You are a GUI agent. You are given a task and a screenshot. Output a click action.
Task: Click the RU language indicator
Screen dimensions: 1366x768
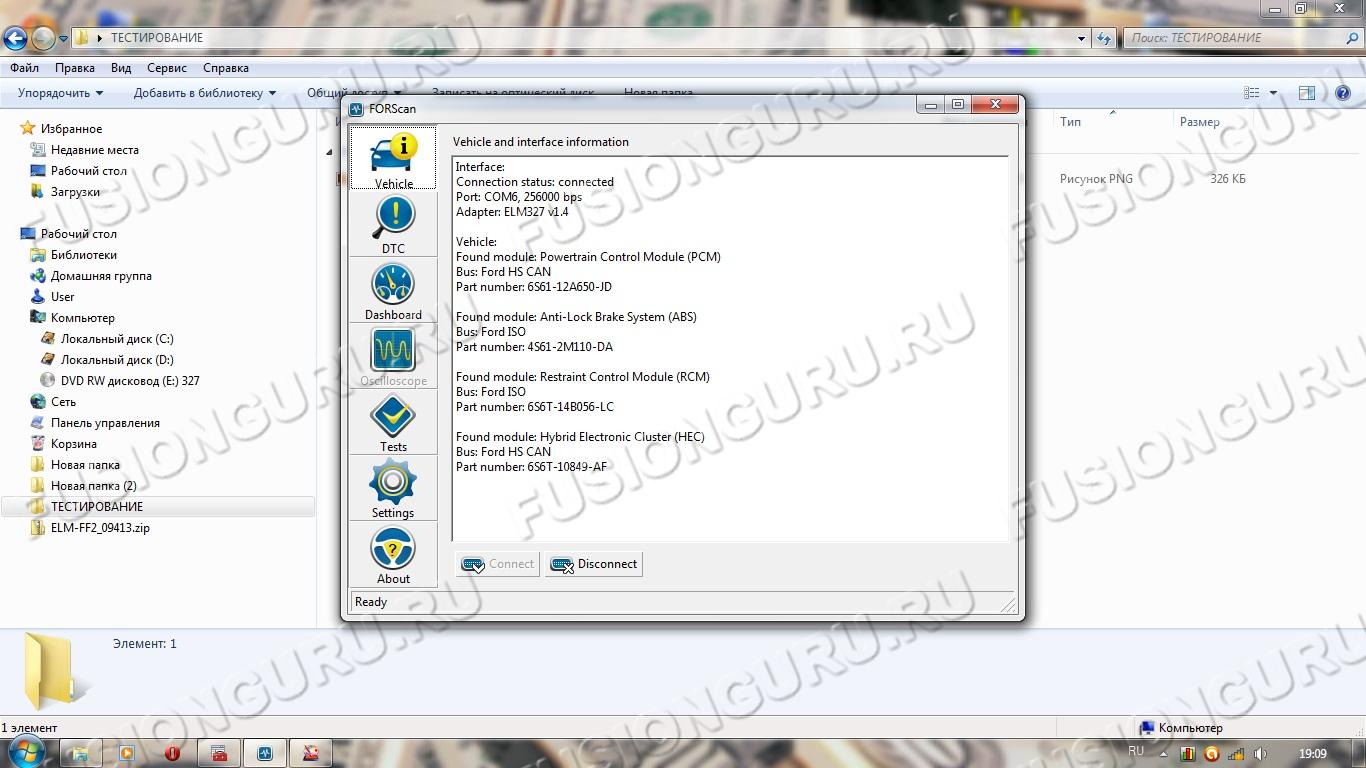click(1136, 751)
